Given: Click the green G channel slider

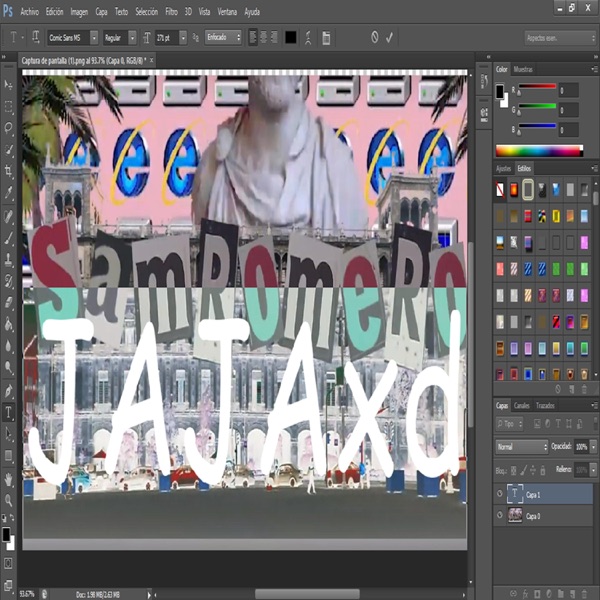Looking at the screenshot, I should point(536,106).
